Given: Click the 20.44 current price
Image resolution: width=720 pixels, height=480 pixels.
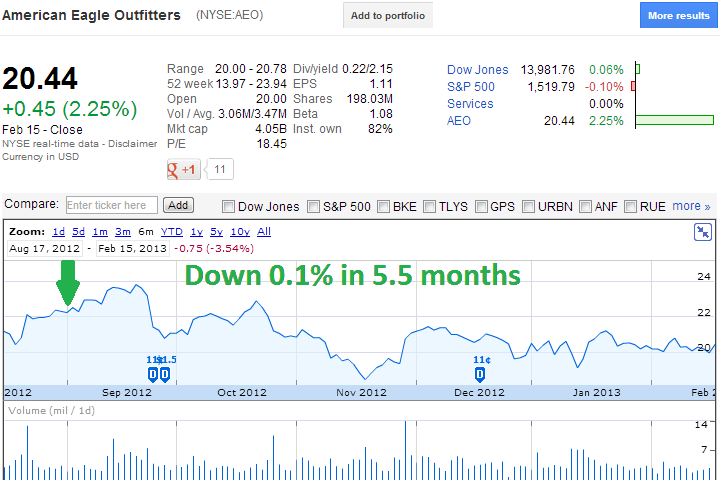Looking at the screenshot, I should click(x=40, y=79).
